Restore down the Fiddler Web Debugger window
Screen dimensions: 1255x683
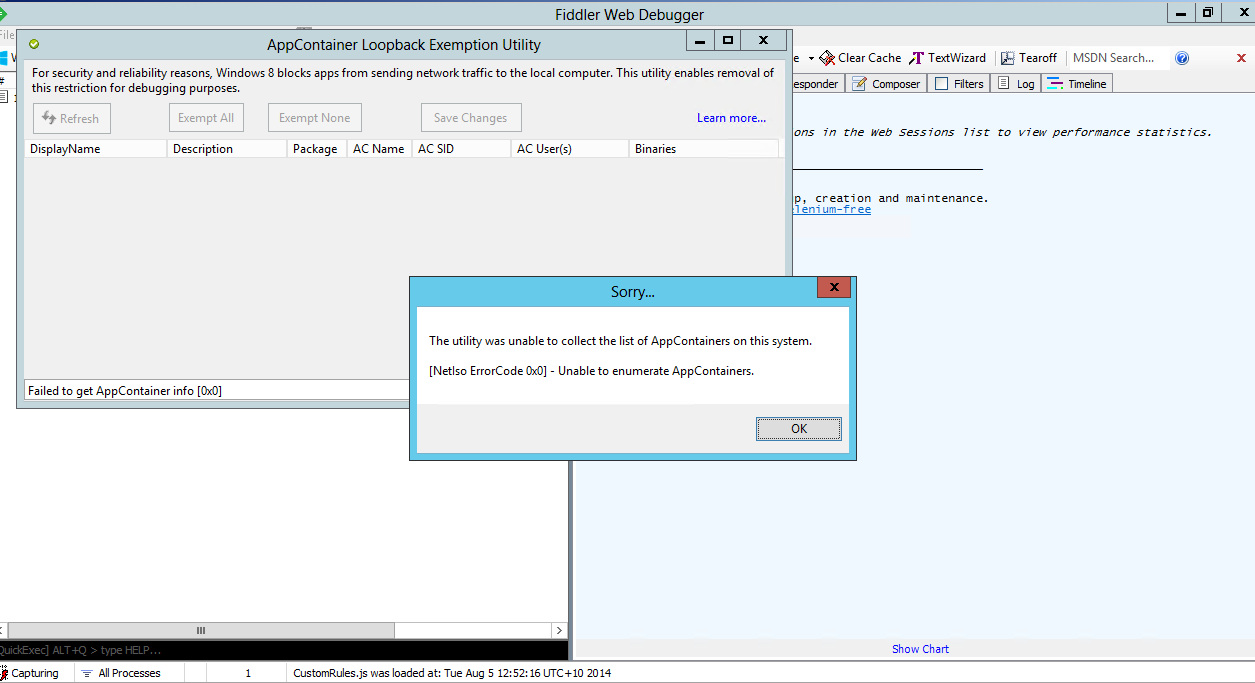pyautogui.click(x=1208, y=12)
